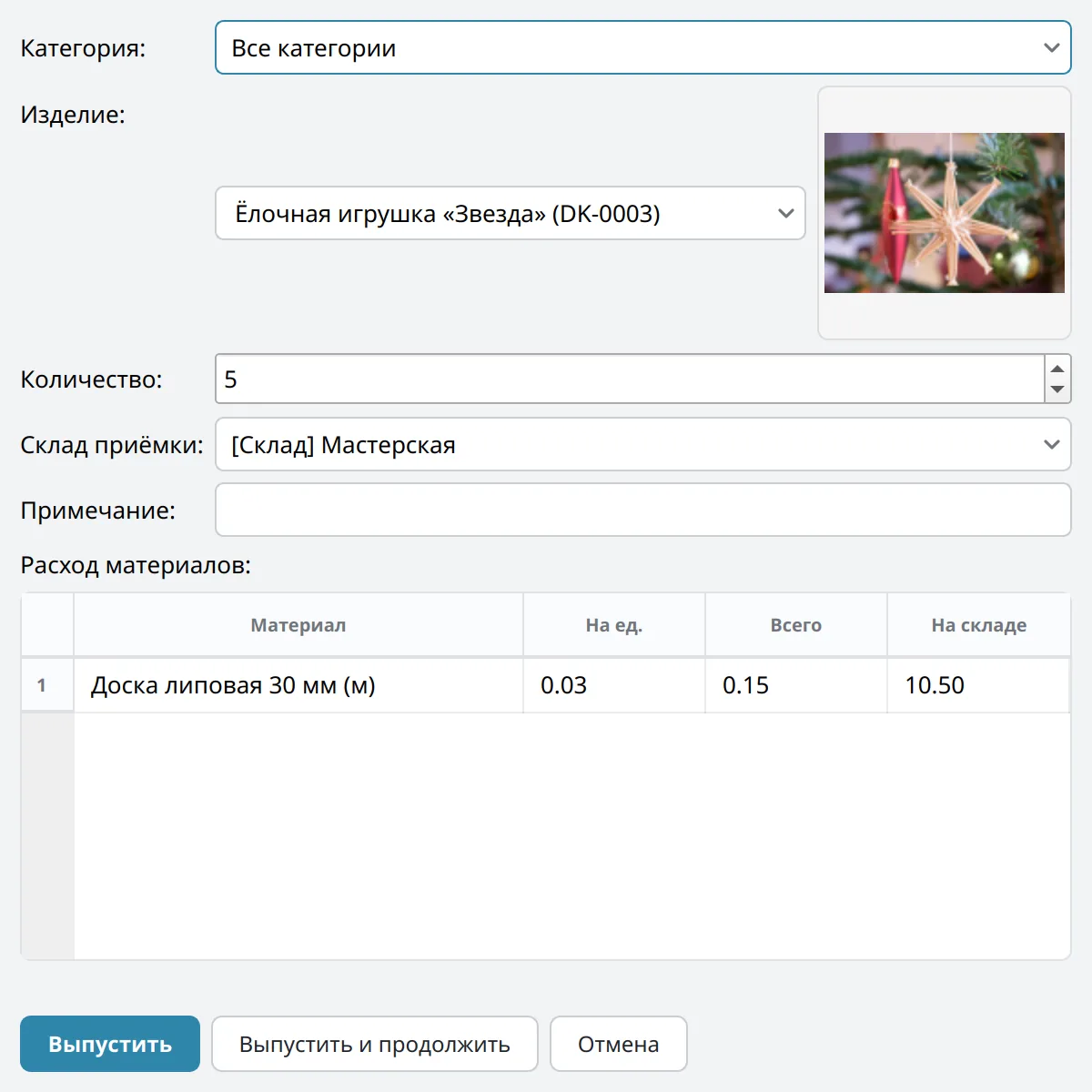Click the Всего column header
The width and height of the screenshot is (1092, 1092).
pos(796,625)
